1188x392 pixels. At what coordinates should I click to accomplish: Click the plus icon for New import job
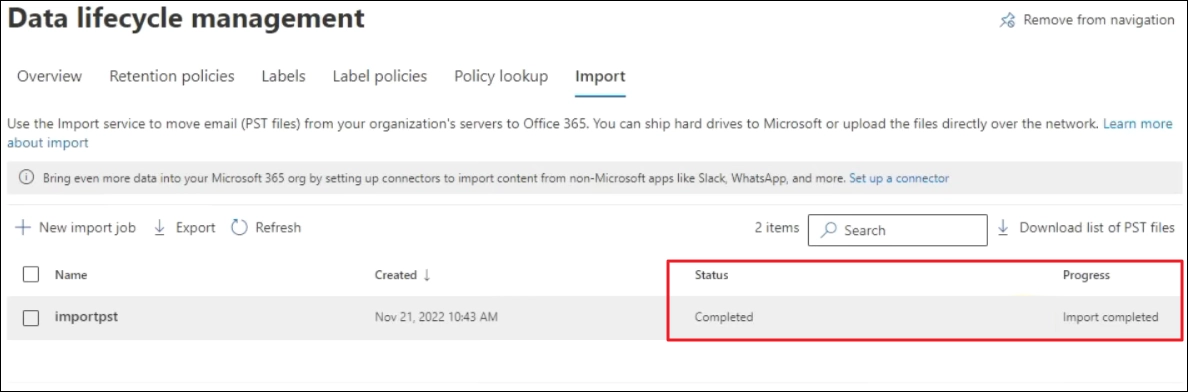[x=23, y=227]
